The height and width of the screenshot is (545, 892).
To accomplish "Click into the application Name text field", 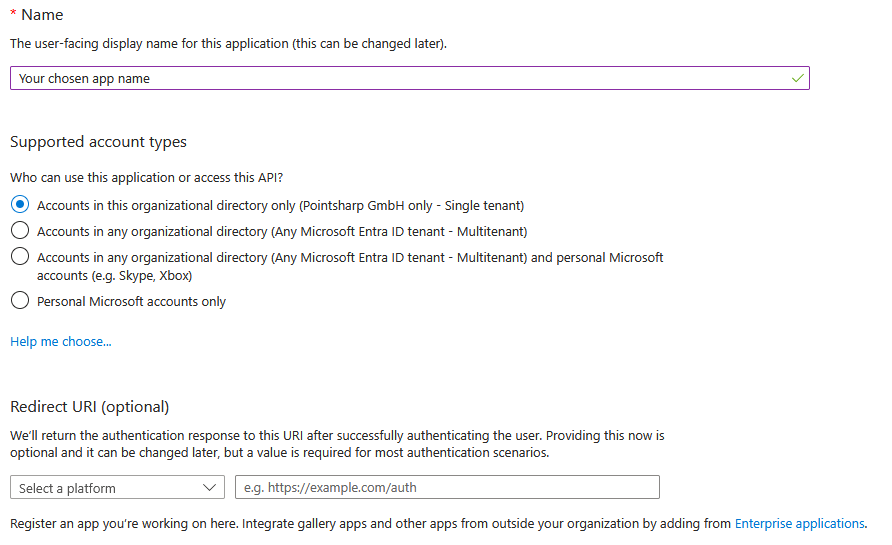I will pos(400,78).
